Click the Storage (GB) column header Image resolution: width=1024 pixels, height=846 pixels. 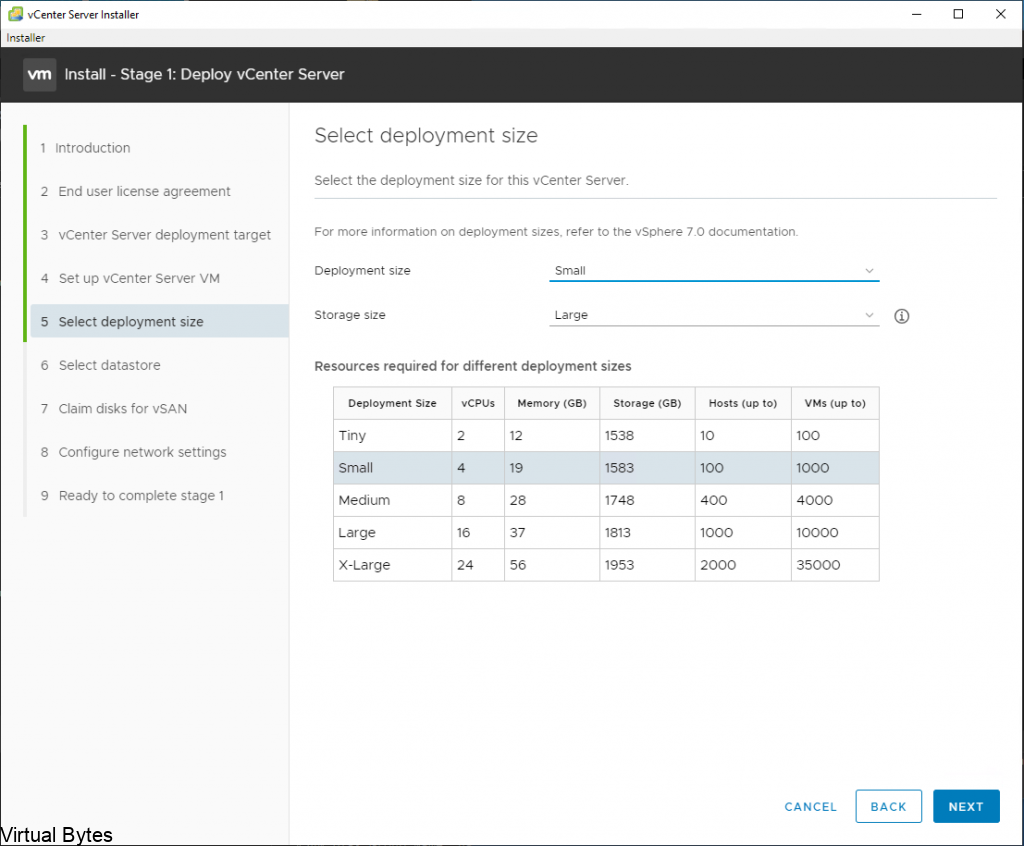647,403
